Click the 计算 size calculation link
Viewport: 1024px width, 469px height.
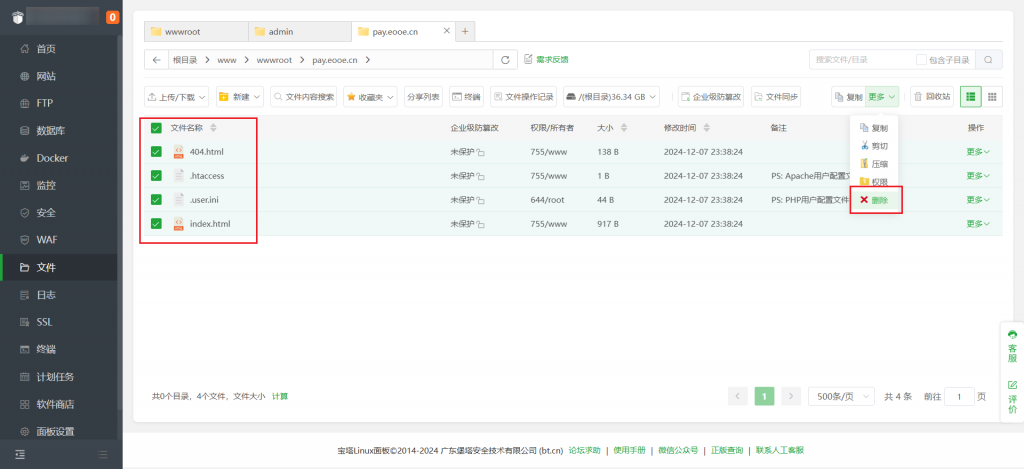[x=280, y=396]
